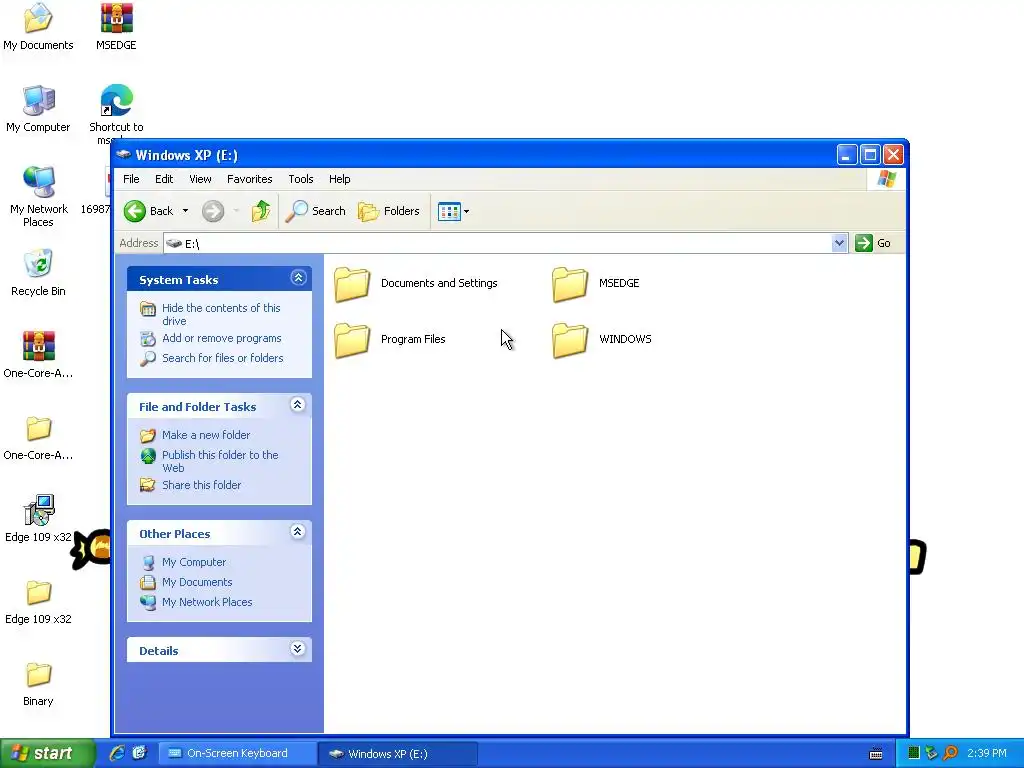Collapse the System Tasks panel
The image size is (1024, 768).
(x=298, y=278)
